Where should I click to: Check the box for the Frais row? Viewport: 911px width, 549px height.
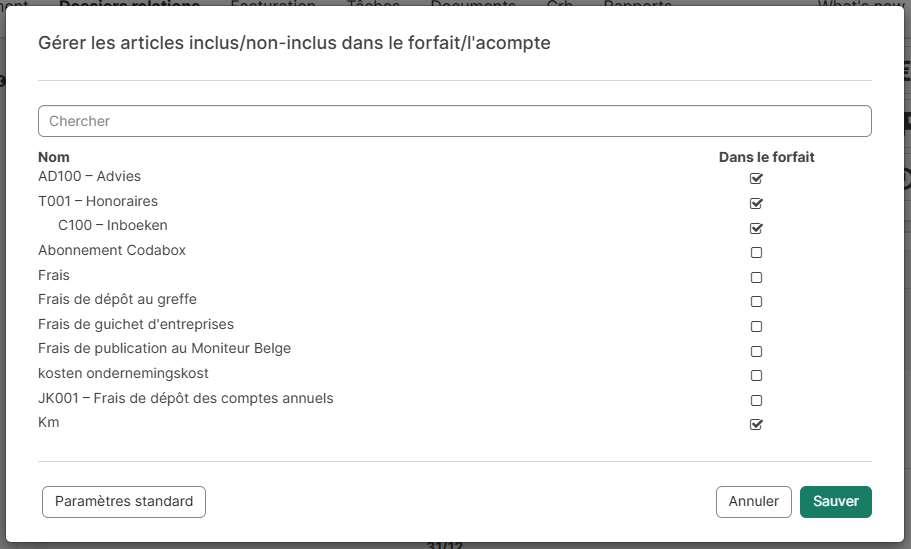756,277
